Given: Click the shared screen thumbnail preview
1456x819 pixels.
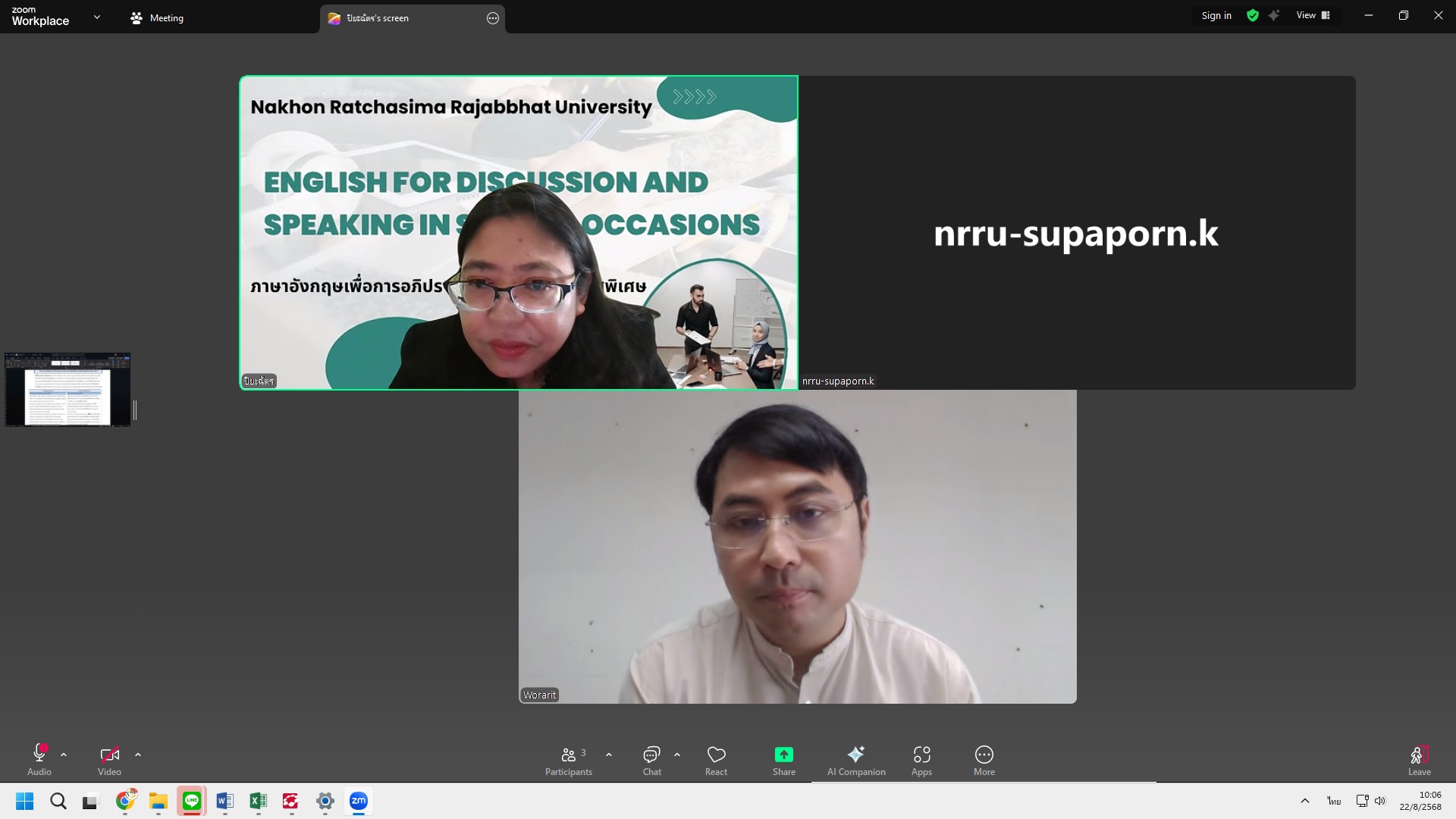Looking at the screenshot, I should 67,390.
